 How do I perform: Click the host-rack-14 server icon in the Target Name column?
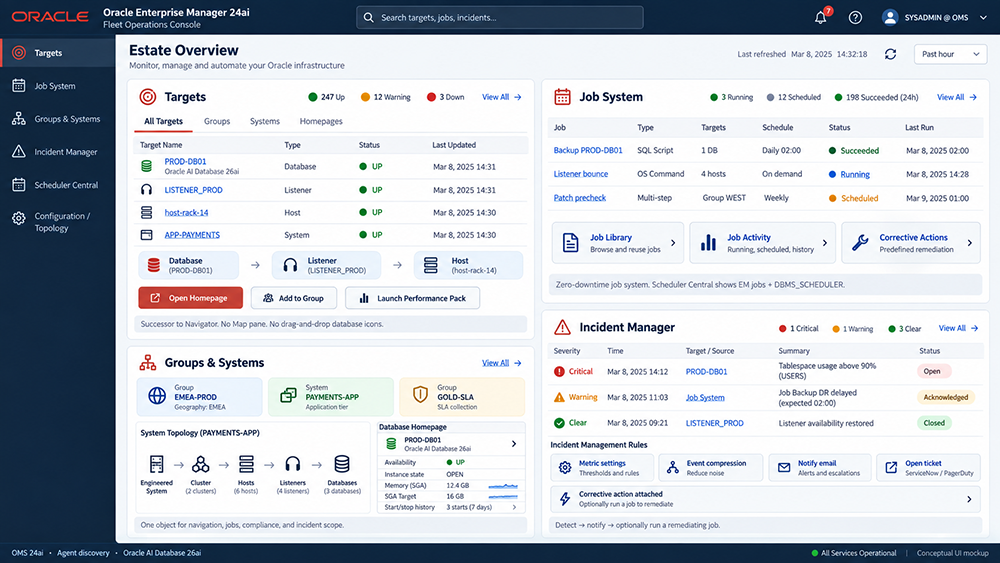coord(147,212)
